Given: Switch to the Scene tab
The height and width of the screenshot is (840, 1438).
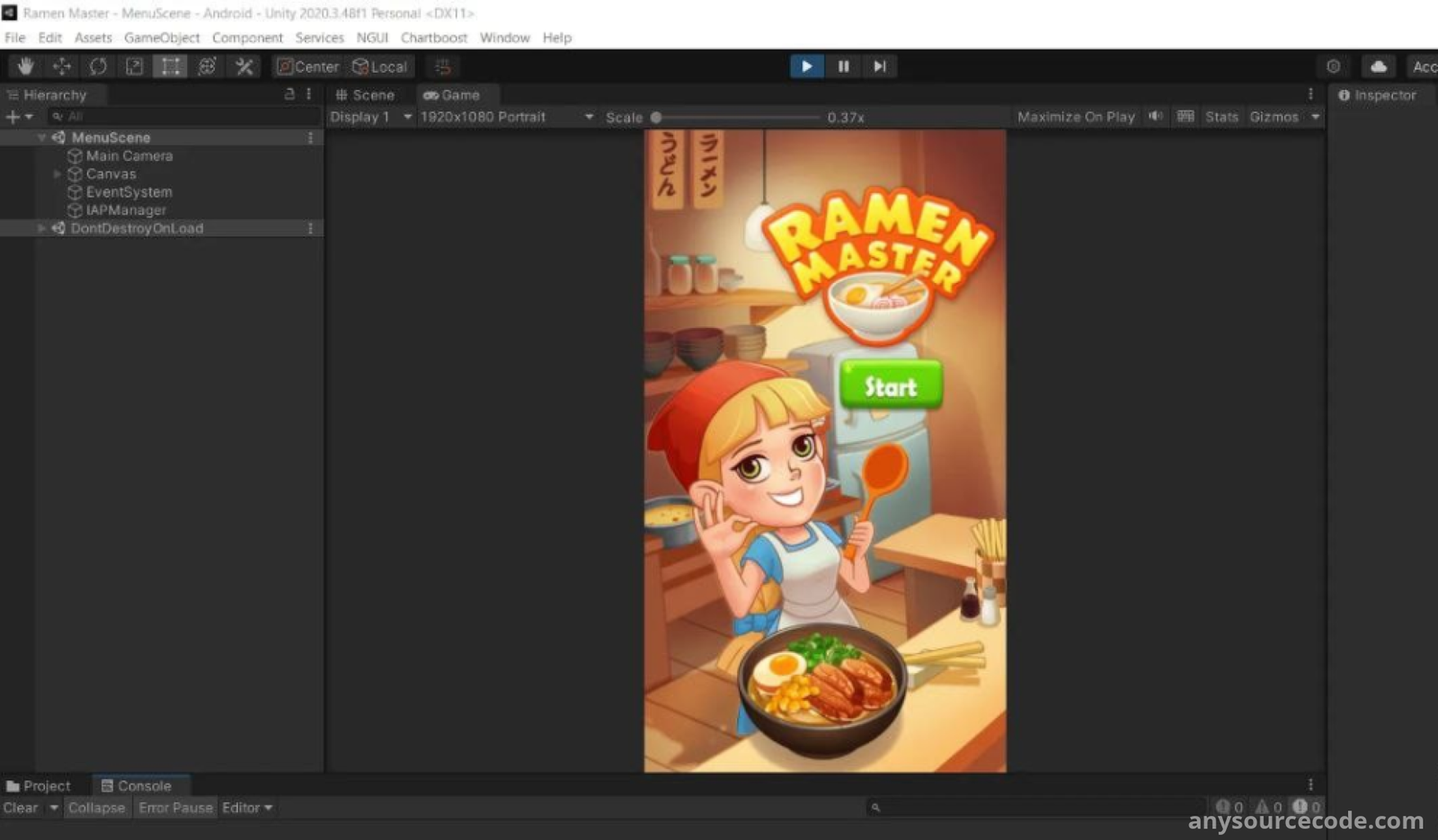Looking at the screenshot, I should tap(366, 95).
